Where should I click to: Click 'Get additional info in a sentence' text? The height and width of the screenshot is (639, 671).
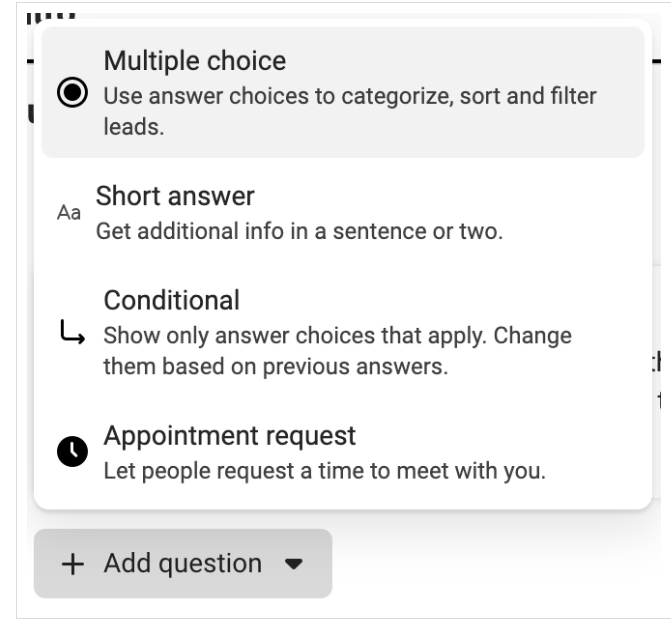(x=299, y=231)
